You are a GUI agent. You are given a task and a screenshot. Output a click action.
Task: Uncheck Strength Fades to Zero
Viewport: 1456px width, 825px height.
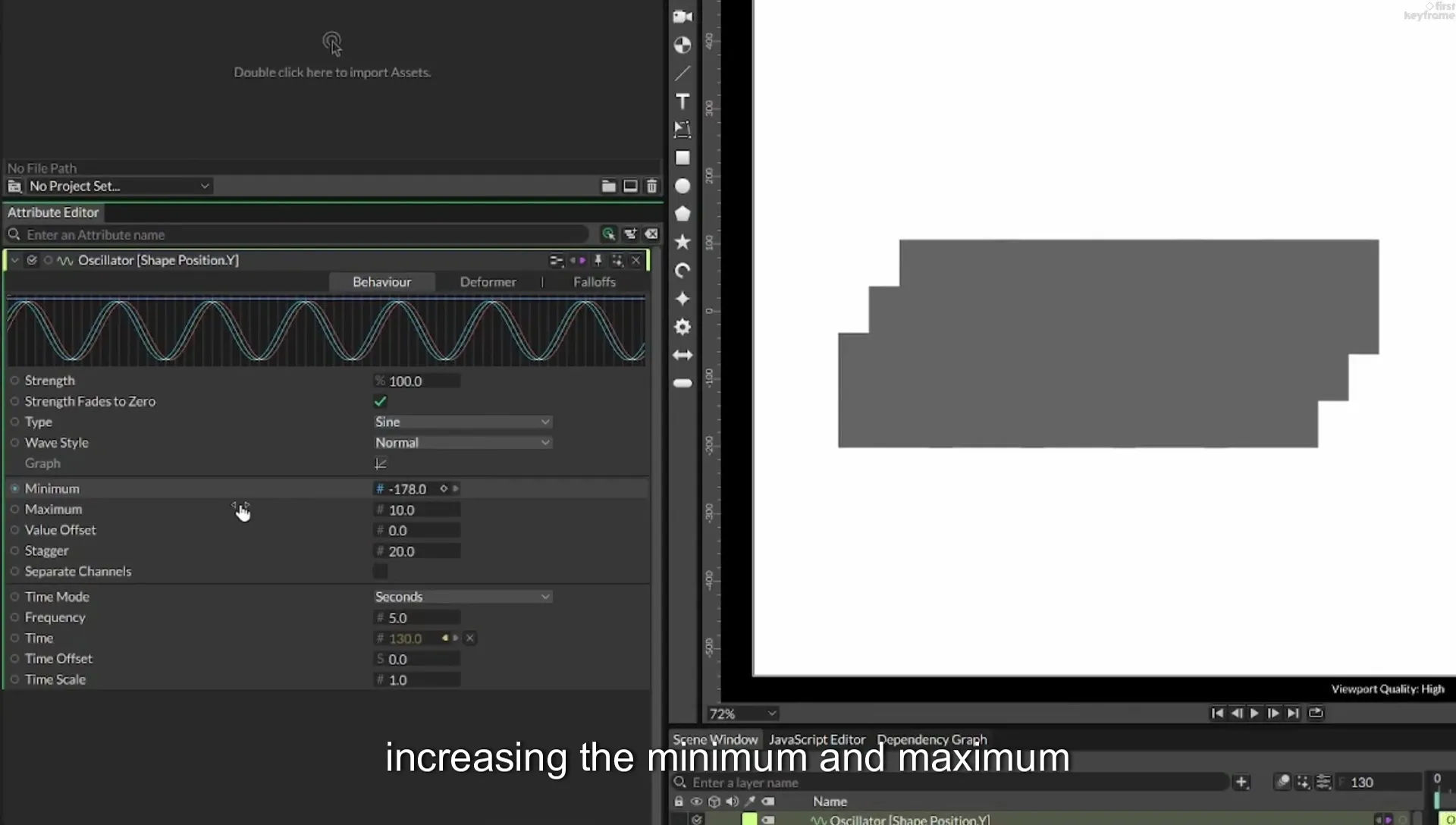point(381,401)
